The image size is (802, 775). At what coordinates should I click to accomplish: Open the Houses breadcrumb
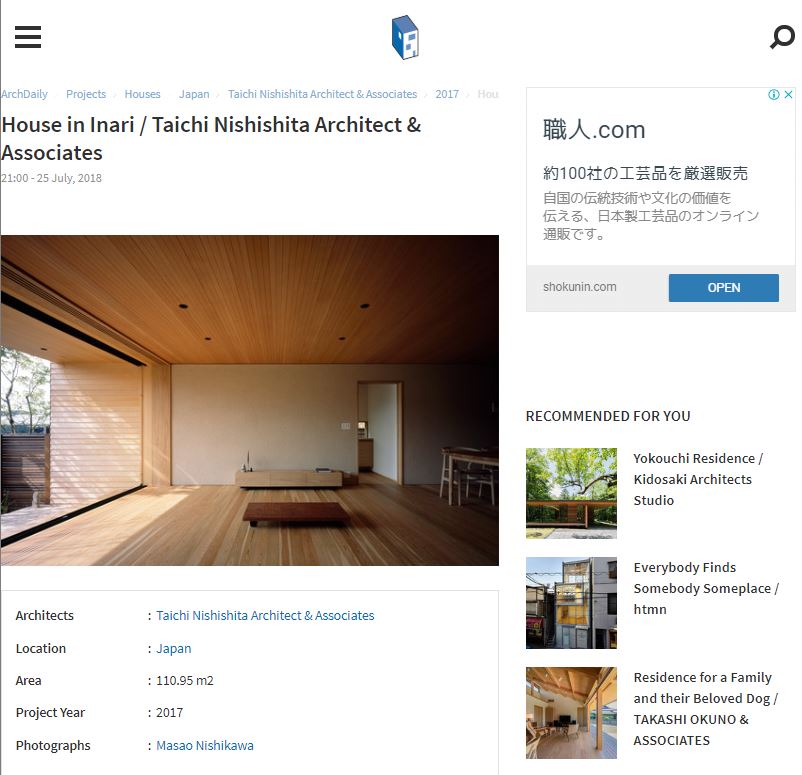[x=142, y=94]
